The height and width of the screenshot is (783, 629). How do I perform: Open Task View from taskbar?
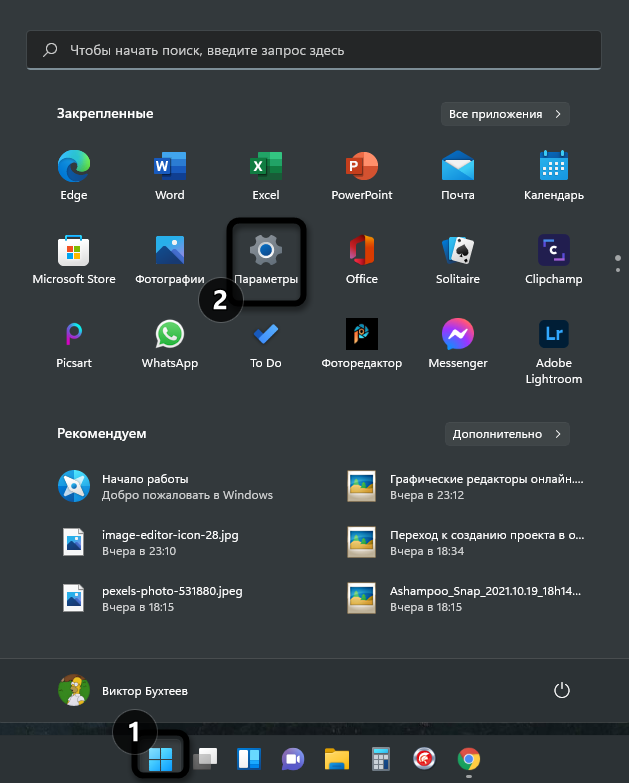[205, 759]
